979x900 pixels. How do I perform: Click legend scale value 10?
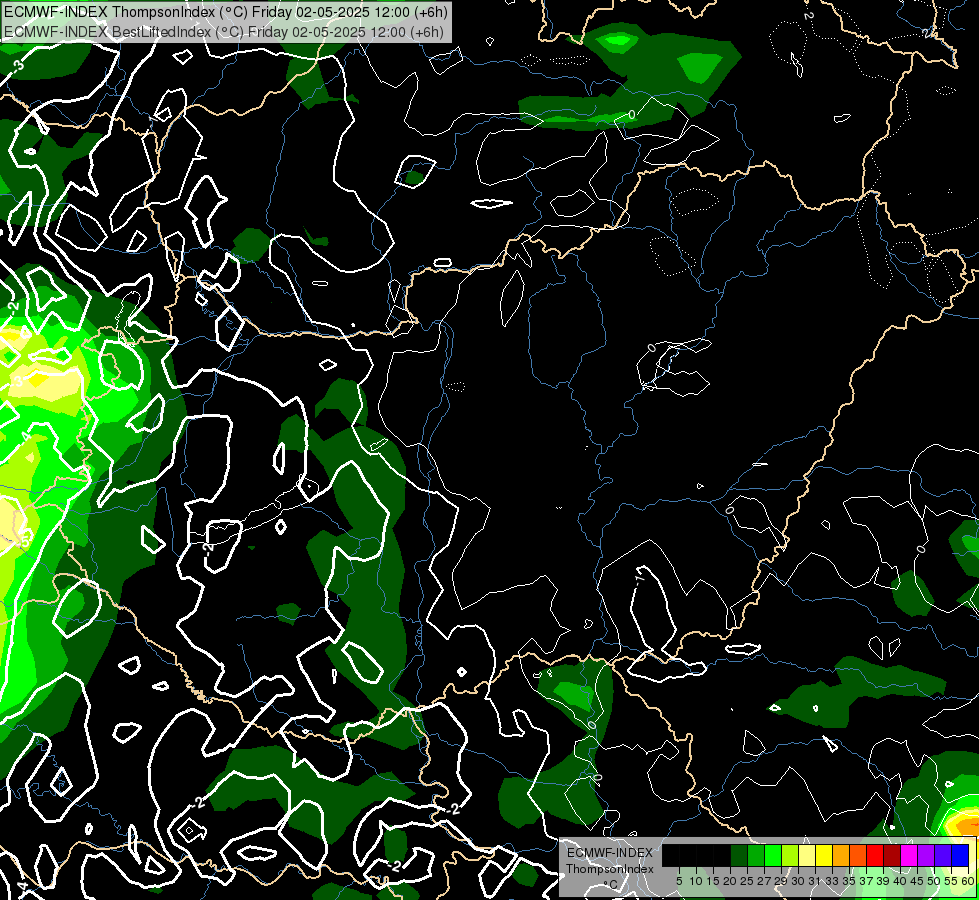click(696, 881)
